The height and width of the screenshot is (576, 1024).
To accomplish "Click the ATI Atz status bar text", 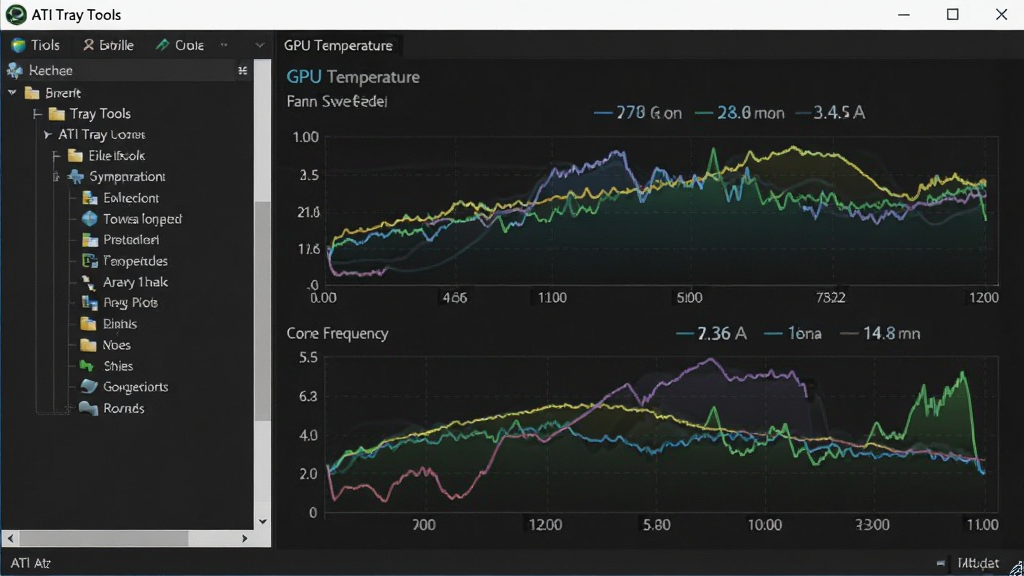I will [x=30, y=563].
